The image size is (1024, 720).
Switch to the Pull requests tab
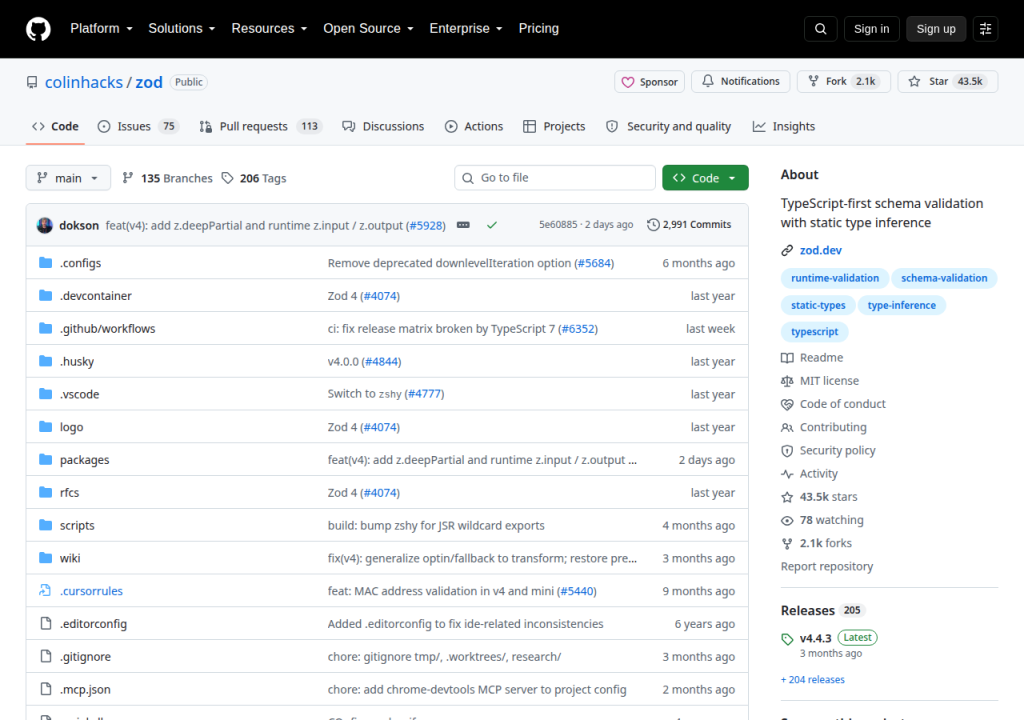(x=261, y=126)
